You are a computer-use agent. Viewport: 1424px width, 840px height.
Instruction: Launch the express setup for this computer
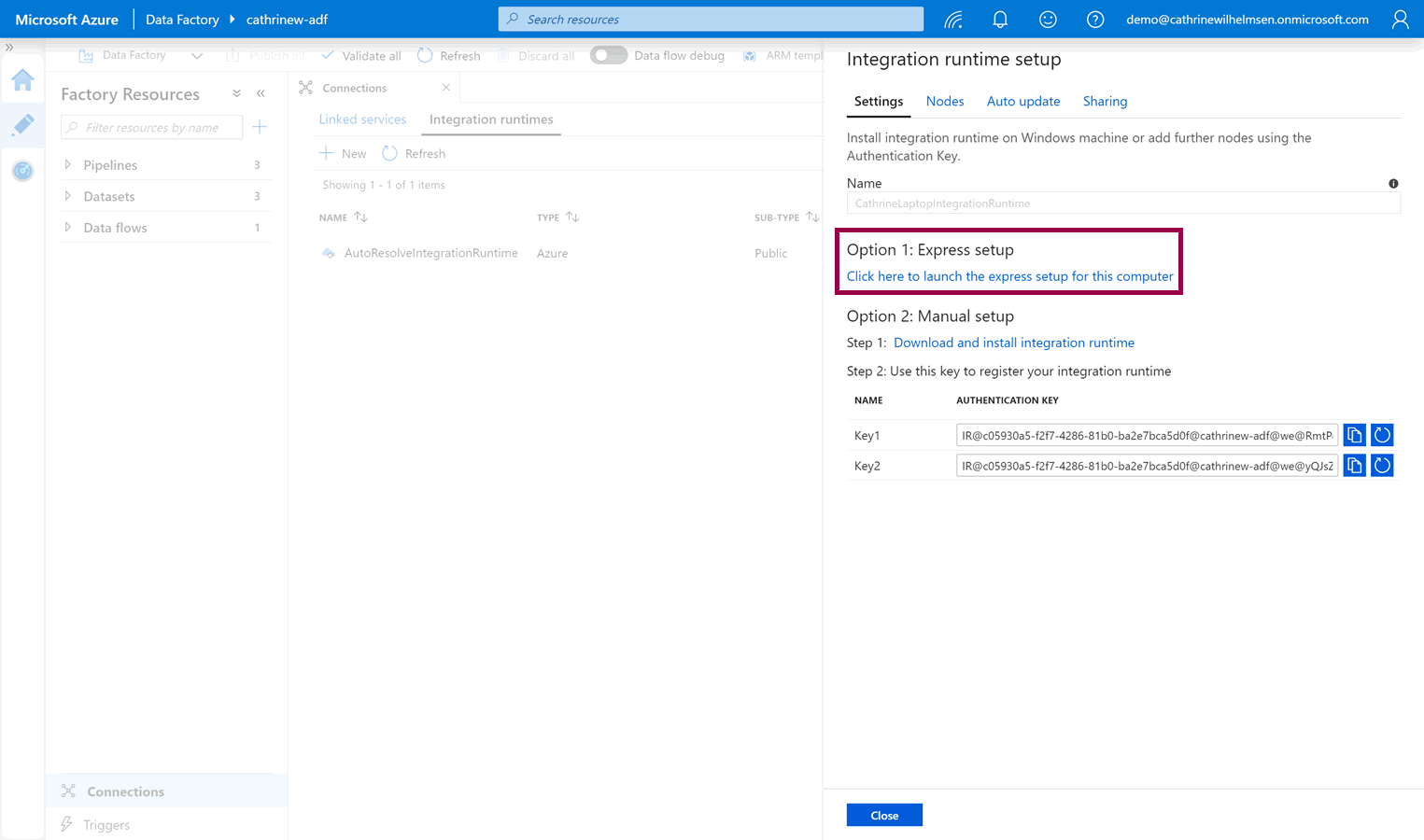[1009, 276]
